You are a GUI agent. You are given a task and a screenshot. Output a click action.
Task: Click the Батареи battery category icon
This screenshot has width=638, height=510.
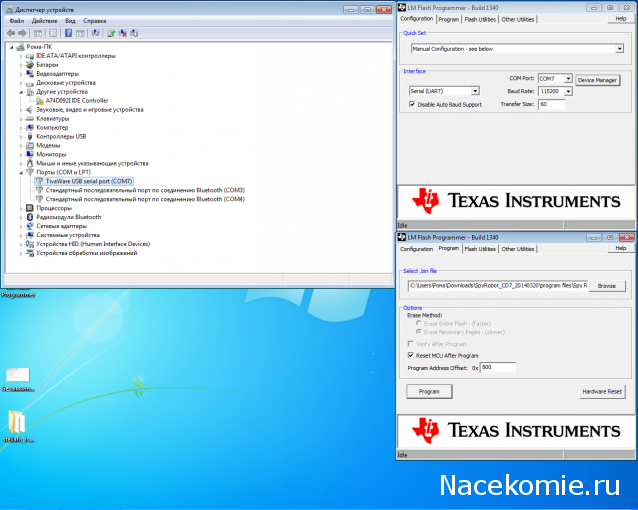30,64
